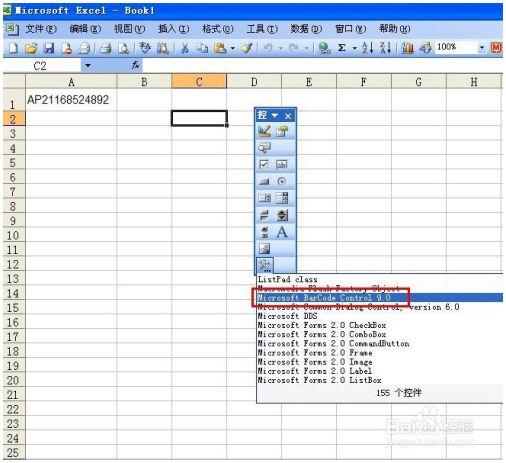
Task: Click the Copy icon
Action: [202, 48]
